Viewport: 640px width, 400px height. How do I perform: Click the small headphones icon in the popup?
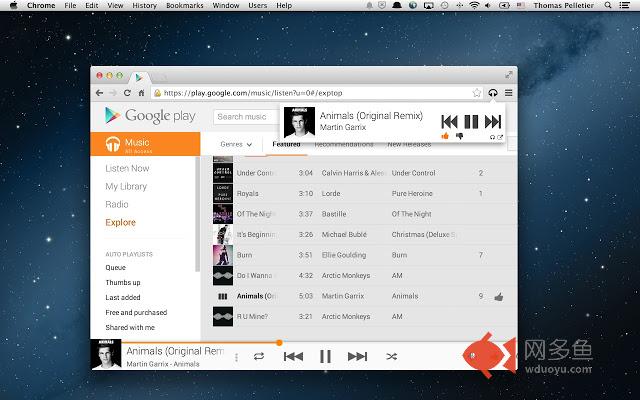(492, 137)
